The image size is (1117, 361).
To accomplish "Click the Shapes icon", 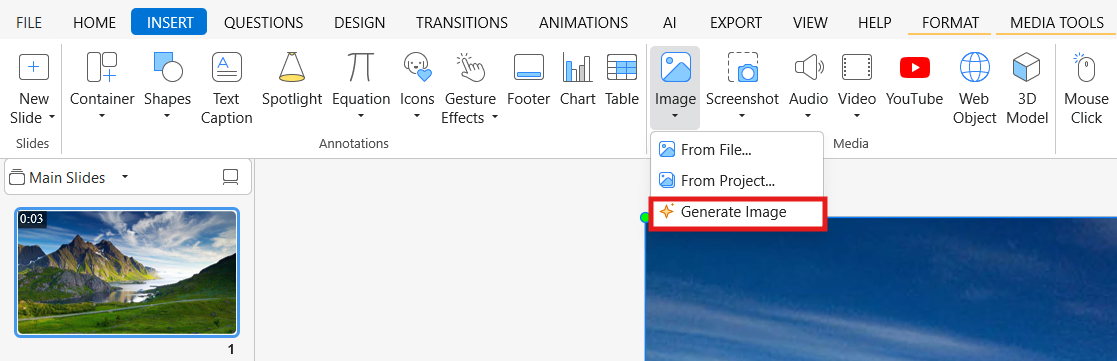I will coord(167,68).
